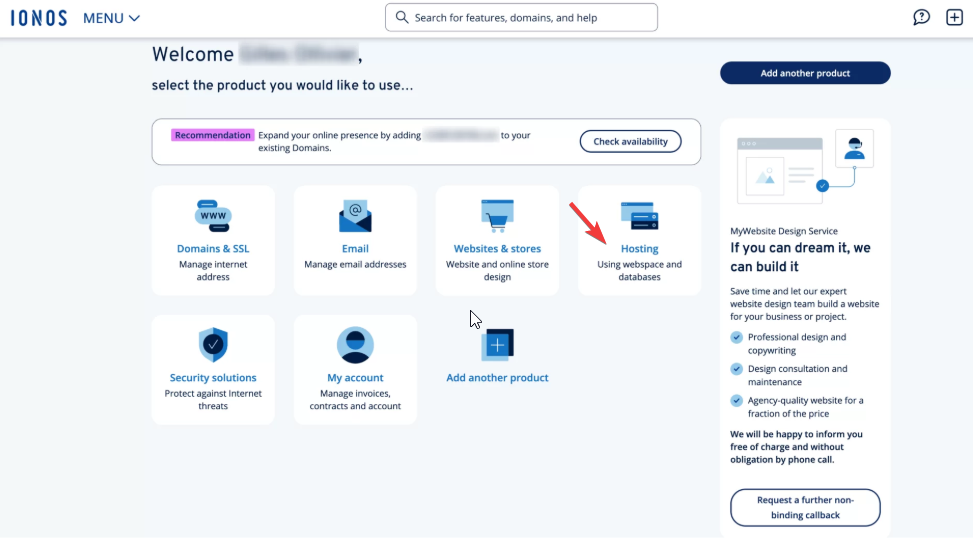The width and height of the screenshot is (973, 538).
Task: Click the Recommendation label tag
Action: click(212, 135)
